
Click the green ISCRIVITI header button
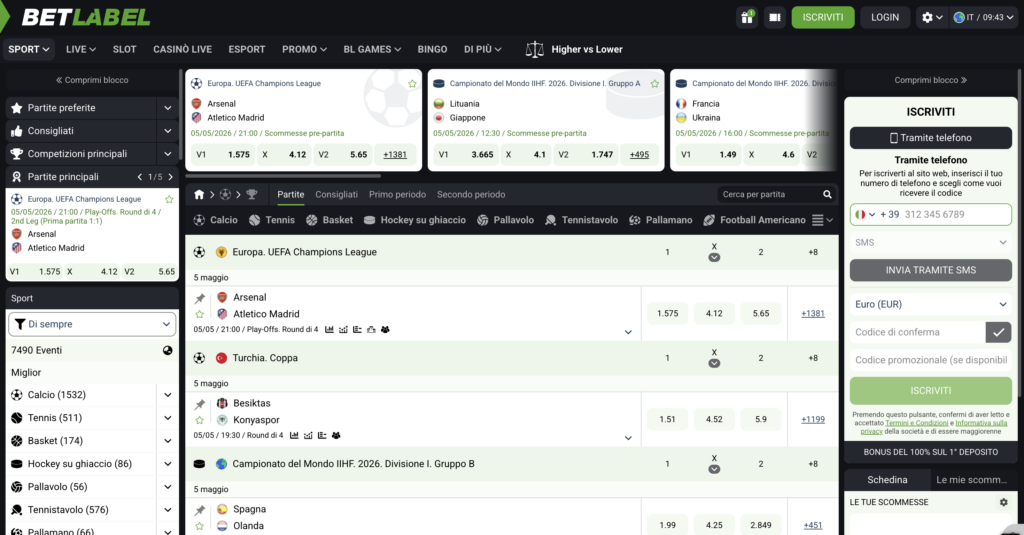tap(823, 18)
